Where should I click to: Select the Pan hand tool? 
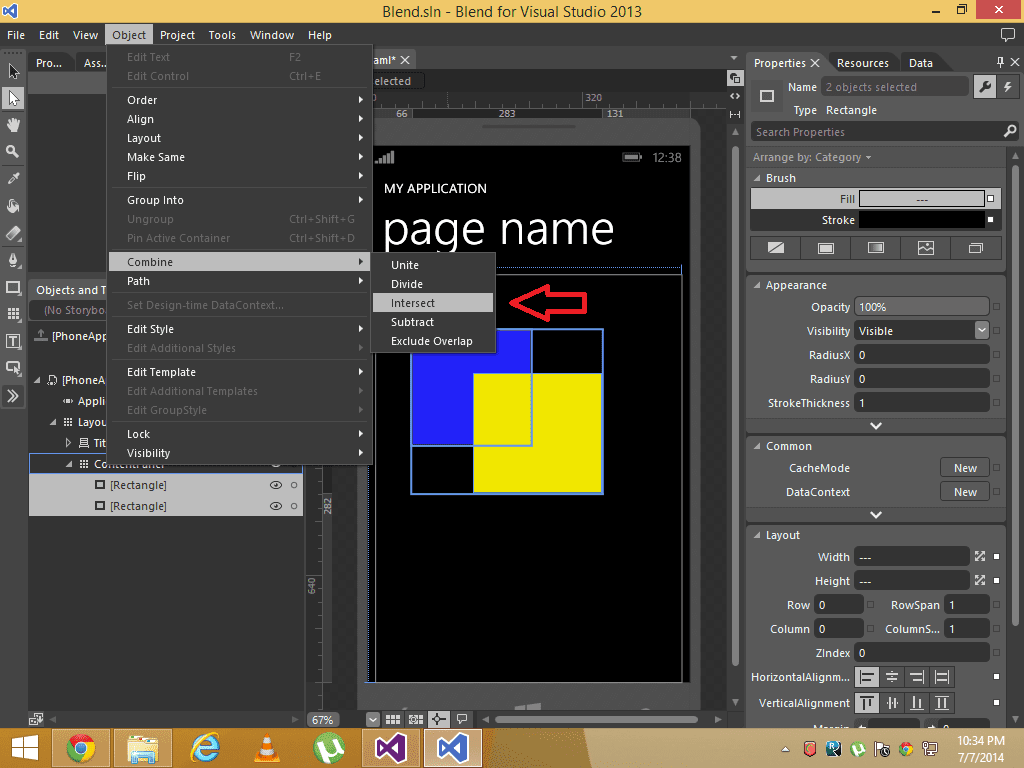(13, 125)
